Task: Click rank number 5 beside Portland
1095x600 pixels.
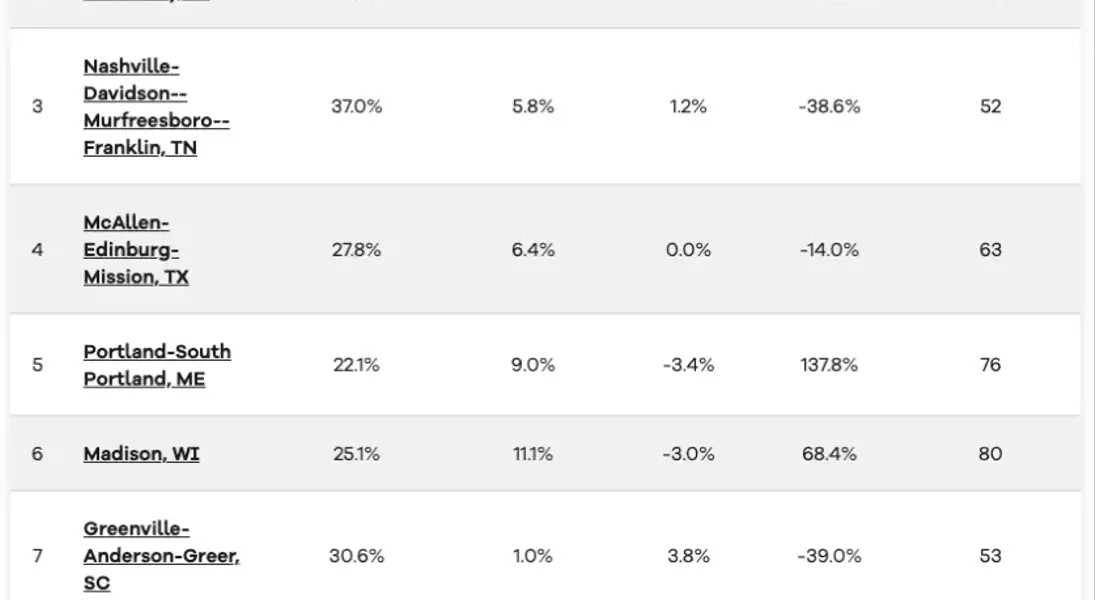Action: (x=38, y=365)
